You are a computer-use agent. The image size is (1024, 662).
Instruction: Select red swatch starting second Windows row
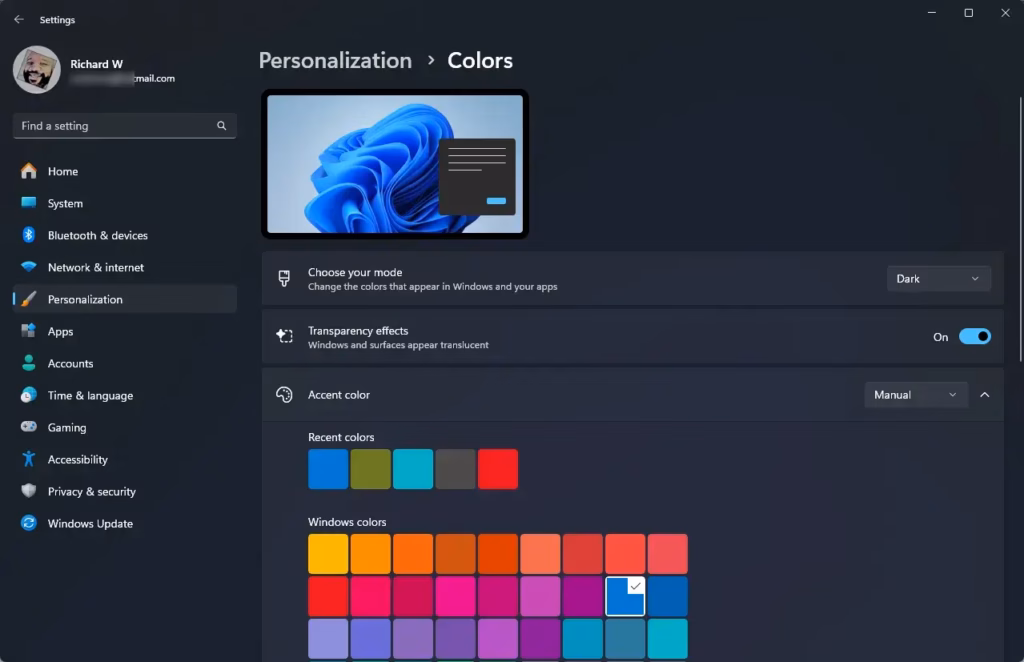[x=328, y=596]
